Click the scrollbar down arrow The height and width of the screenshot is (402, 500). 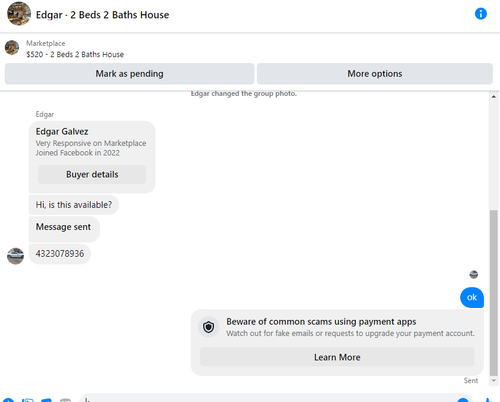pos(493,381)
